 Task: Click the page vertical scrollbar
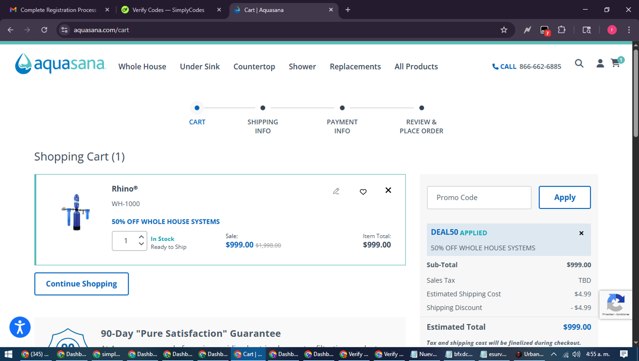(635, 94)
